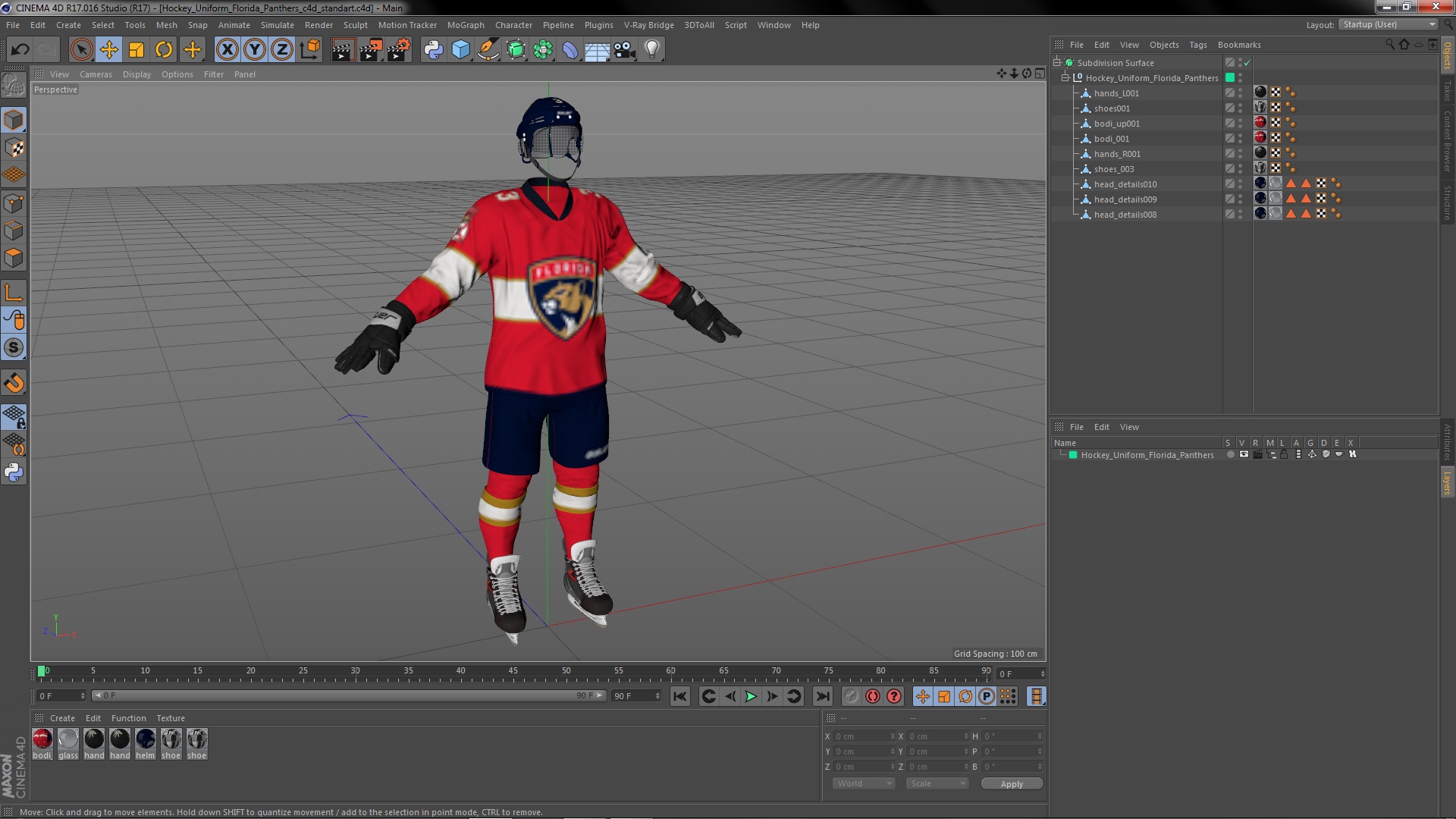
Task: Toggle Subdivision Surface enabled checkmark
Action: tap(1247, 63)
